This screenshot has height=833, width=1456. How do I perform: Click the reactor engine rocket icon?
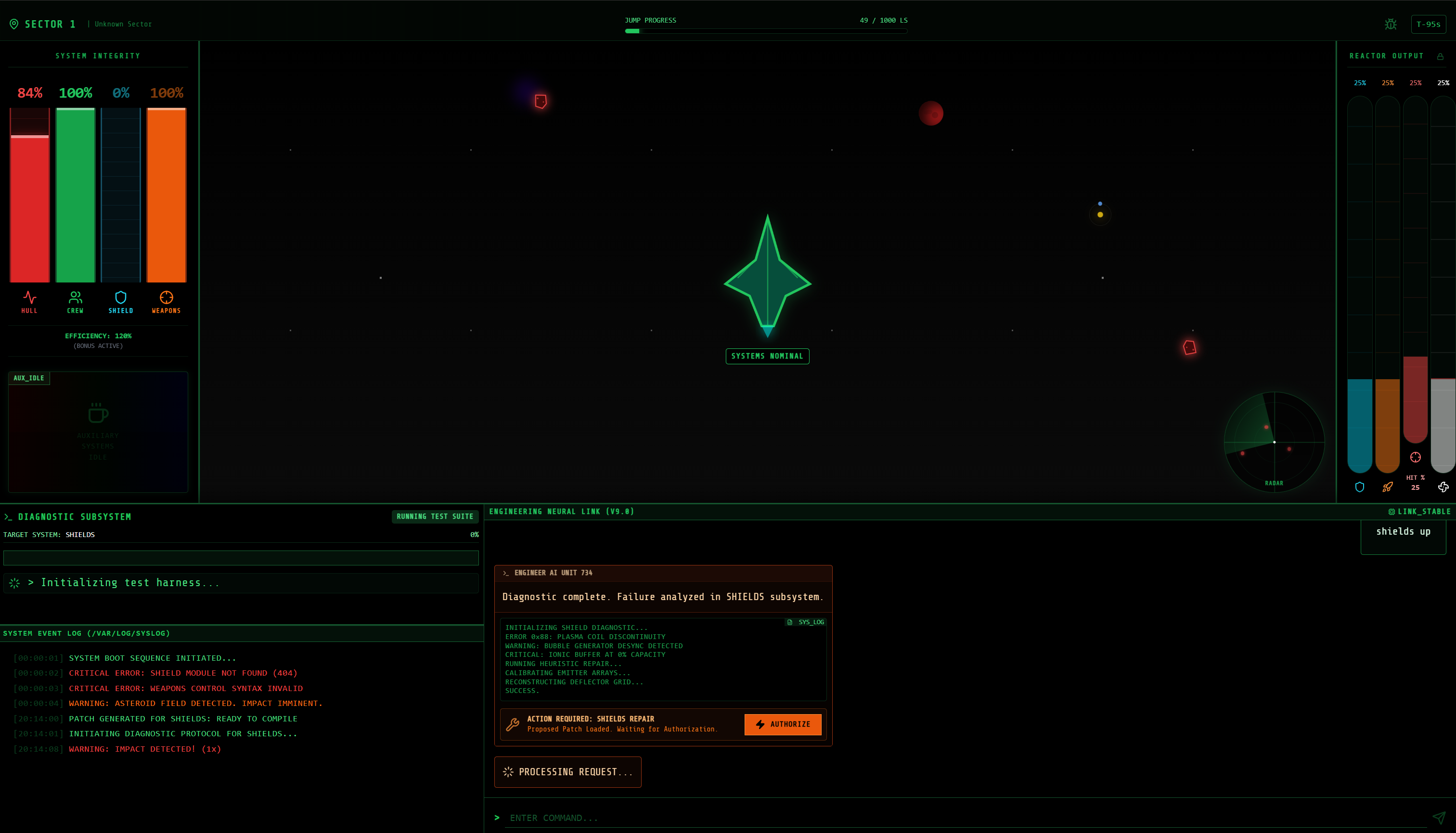1387,487
